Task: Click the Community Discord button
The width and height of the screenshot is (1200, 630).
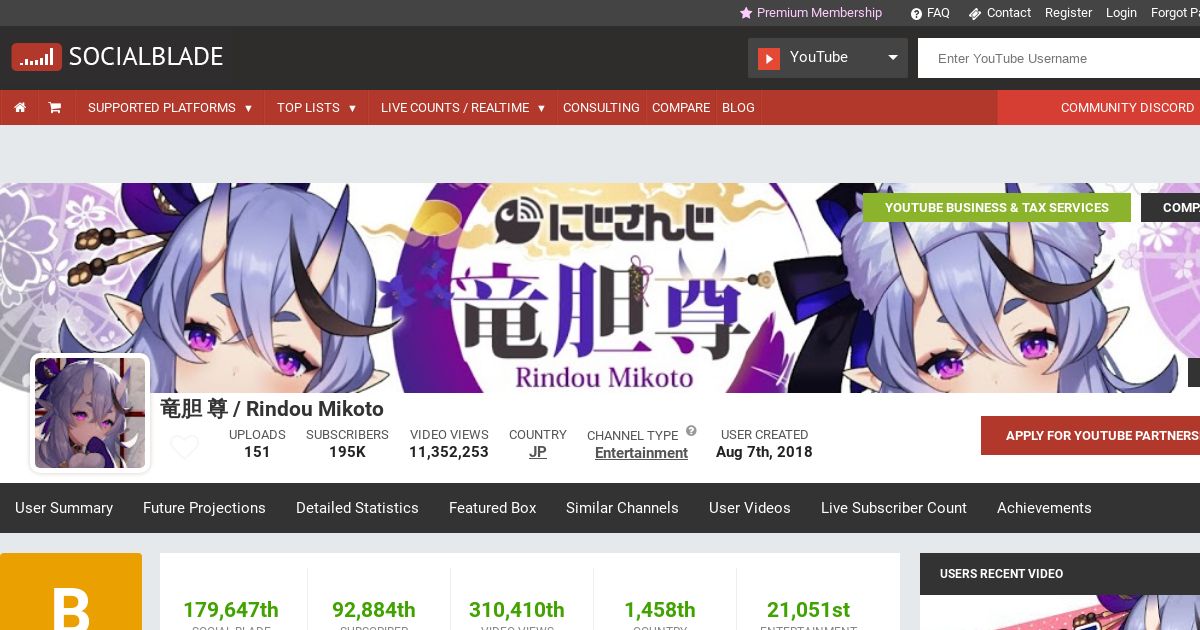Action: pos(1099,108)
